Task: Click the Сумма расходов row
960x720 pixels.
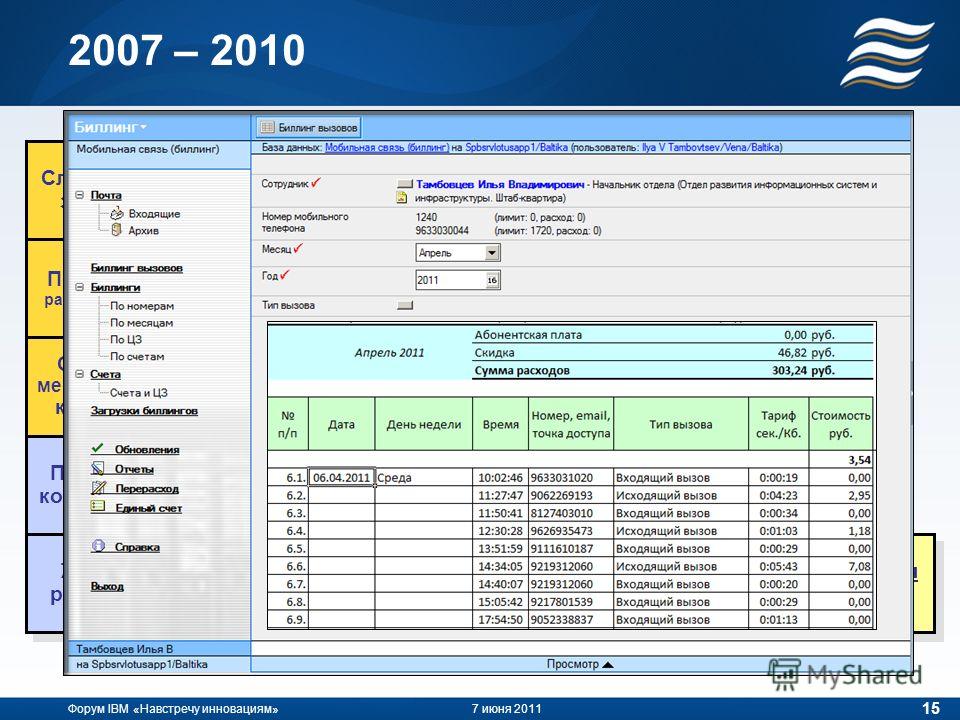Action: (x=672, y=370)
